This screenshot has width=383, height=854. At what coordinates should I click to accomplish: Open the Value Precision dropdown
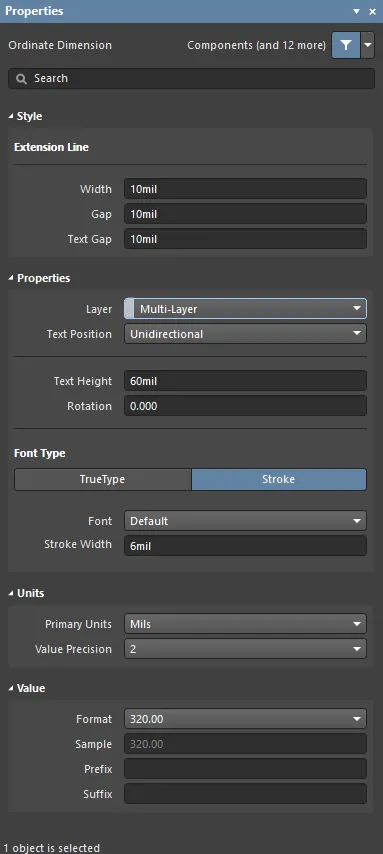pyautogui.click(x=245, y=649)
